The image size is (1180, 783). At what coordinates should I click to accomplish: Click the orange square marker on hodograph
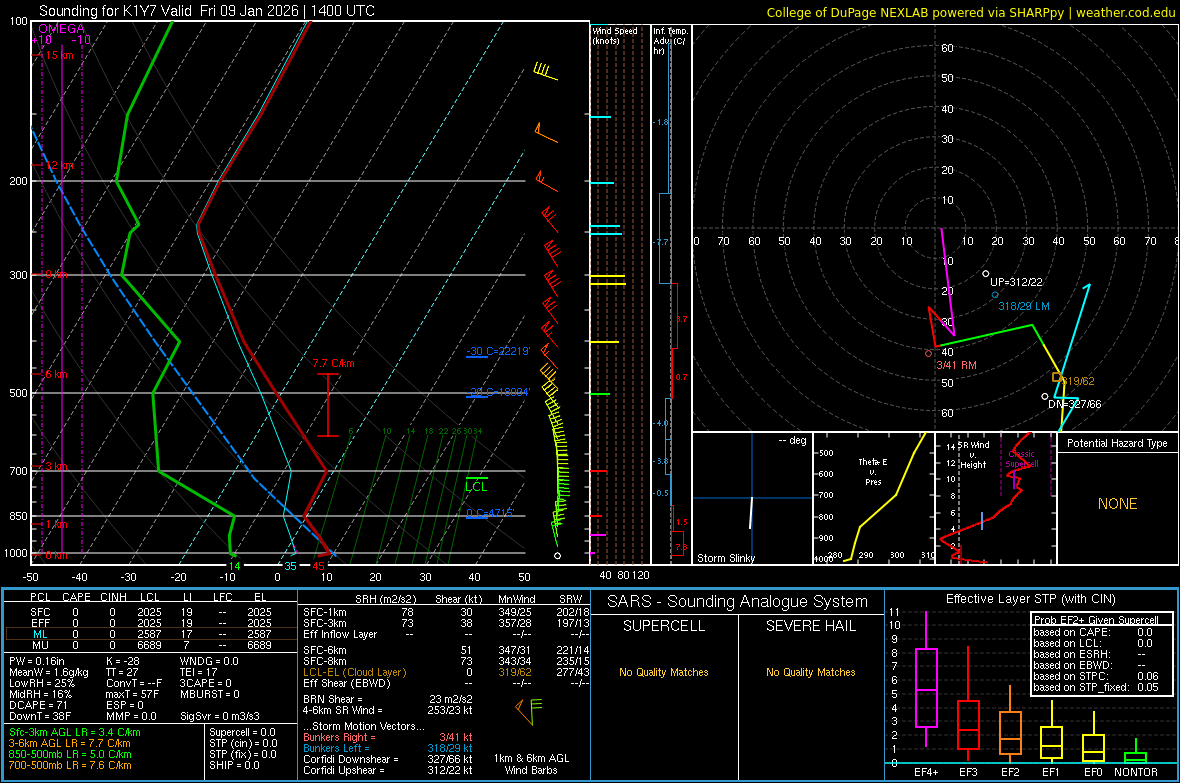point(1057,377)
